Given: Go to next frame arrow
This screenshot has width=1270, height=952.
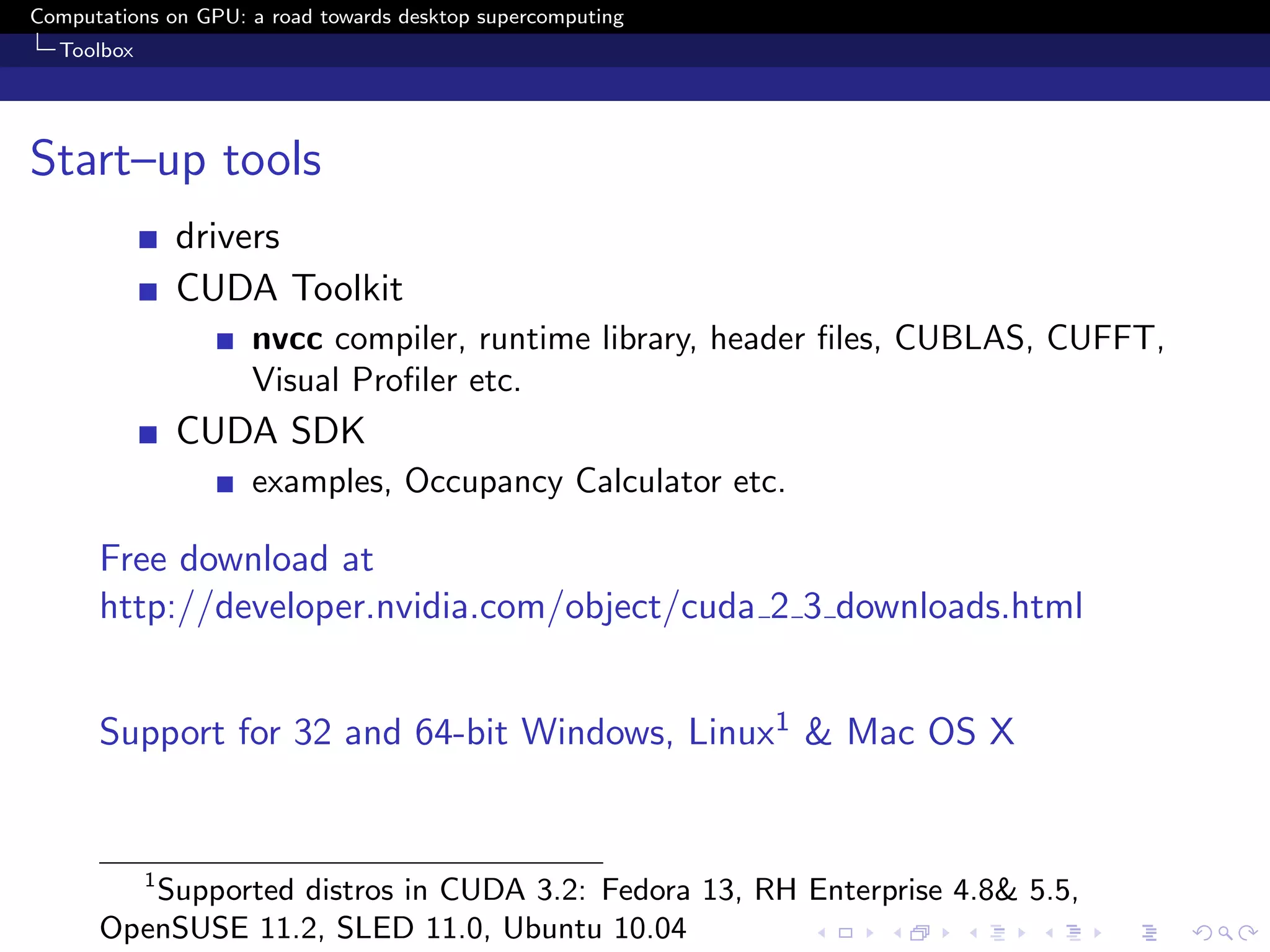Looking at the screenshot, I should coord(946,933).
